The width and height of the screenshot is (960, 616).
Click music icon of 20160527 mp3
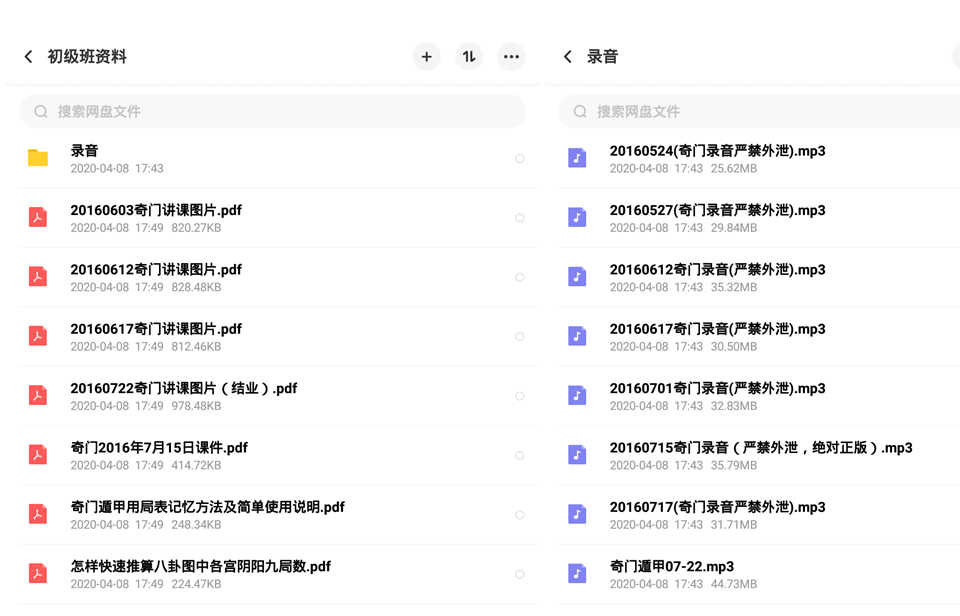577,217
